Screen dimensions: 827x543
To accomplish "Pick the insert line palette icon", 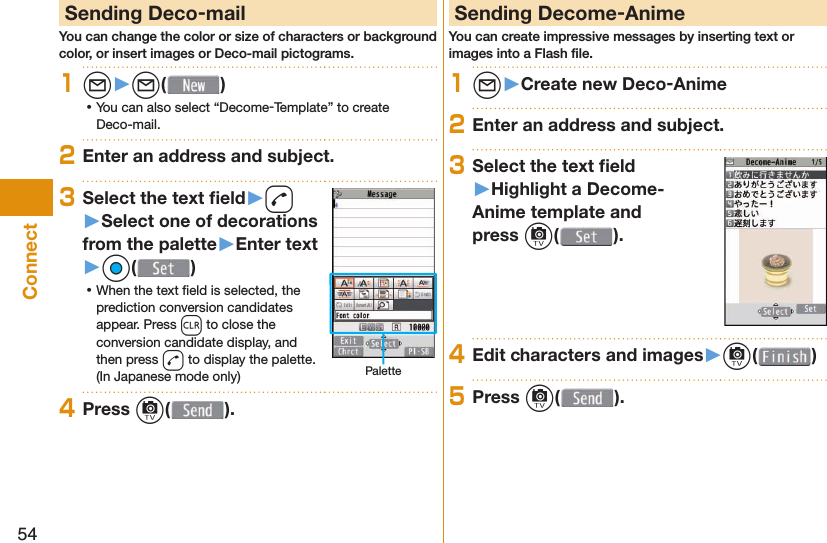I will point(383,294).
